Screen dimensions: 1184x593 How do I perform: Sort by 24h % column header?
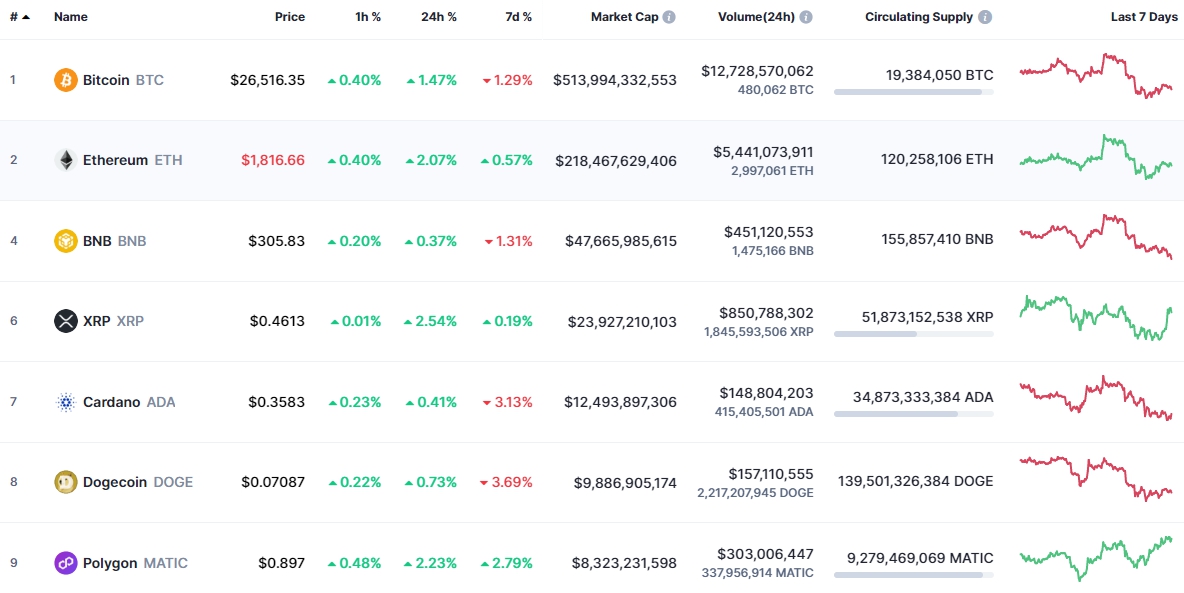coord(439,17)
